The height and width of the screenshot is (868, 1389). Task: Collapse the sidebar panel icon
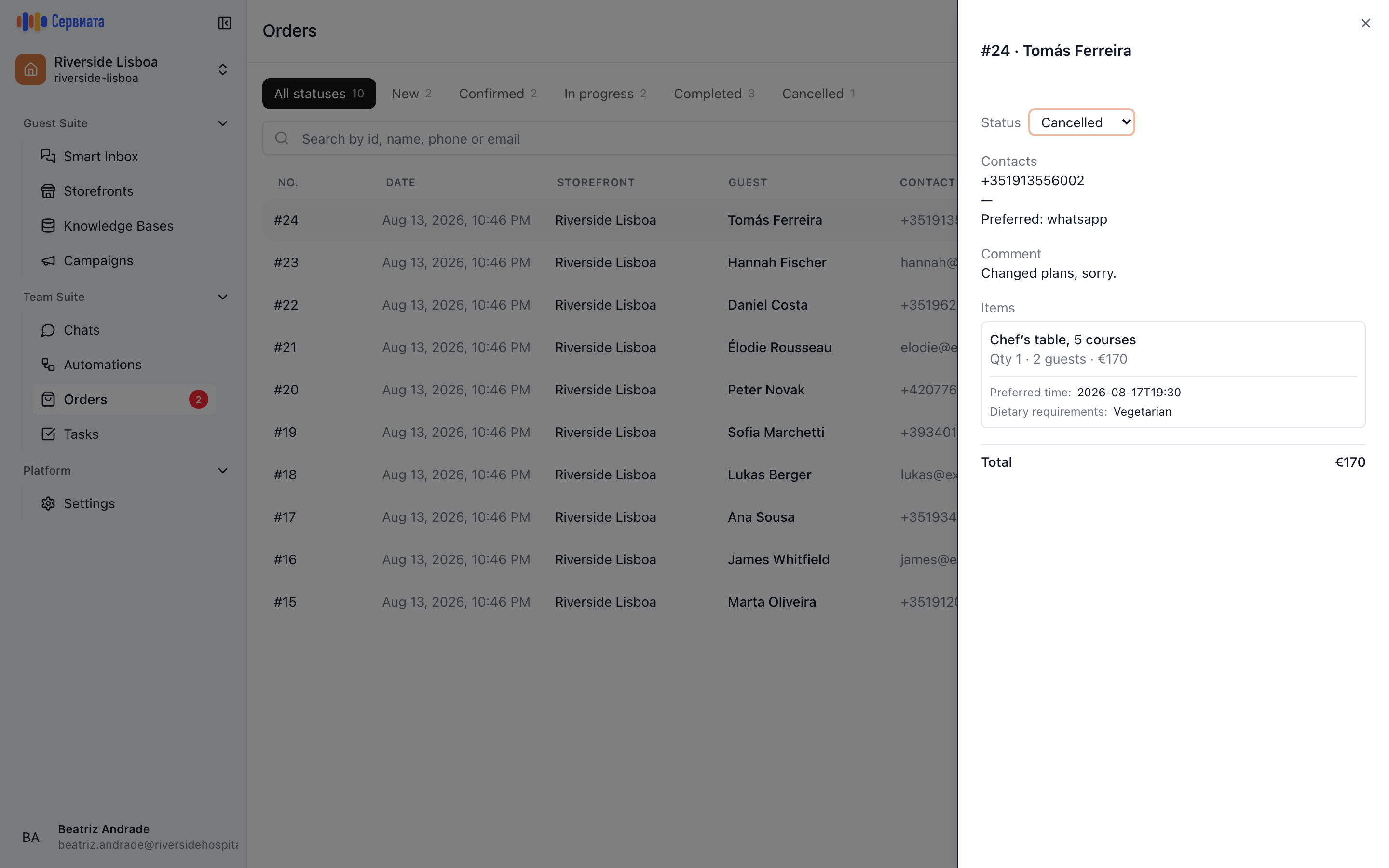pyautogui.click(x=224, y=23)
